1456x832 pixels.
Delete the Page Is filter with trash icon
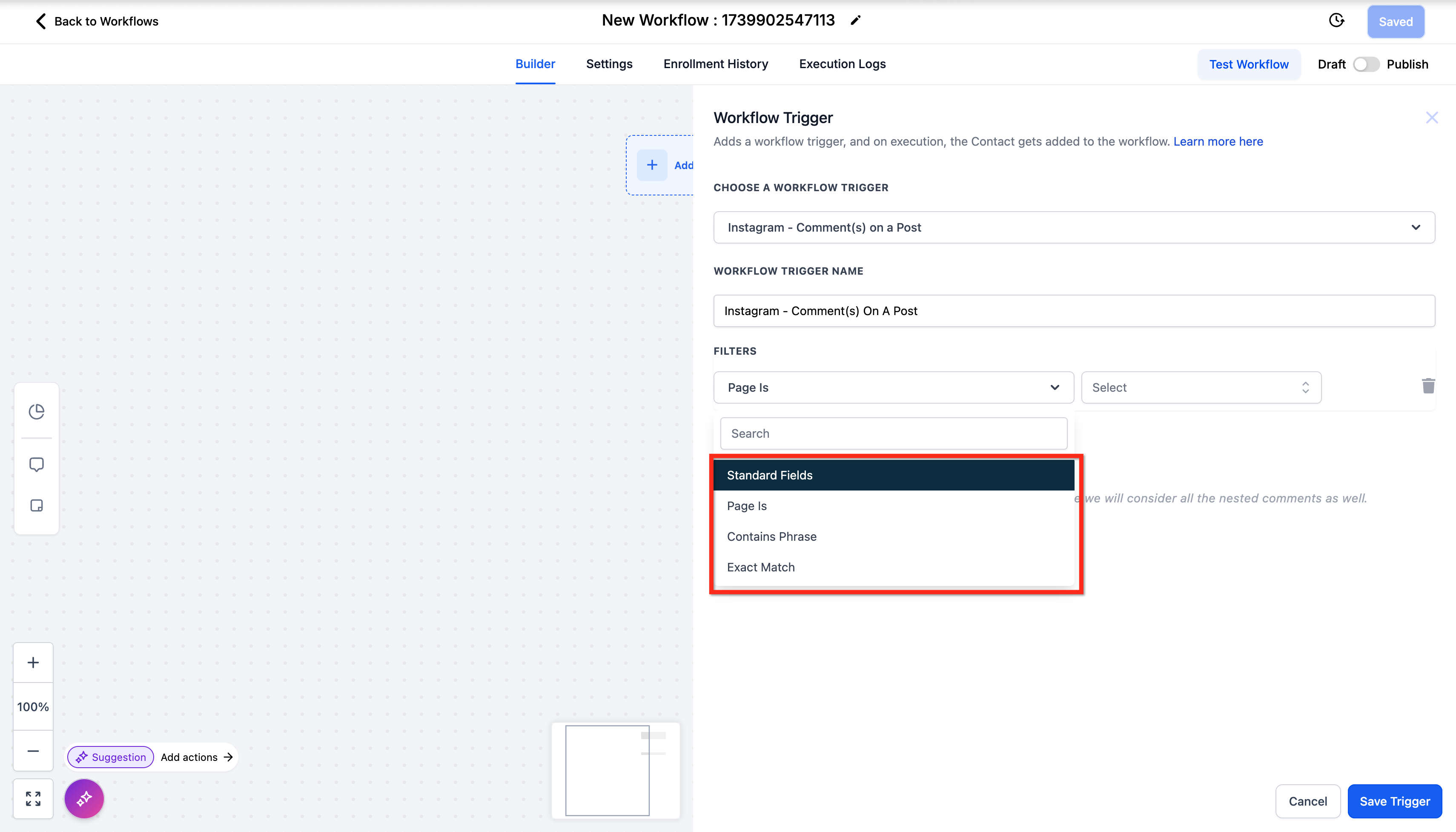point(1428,386)
